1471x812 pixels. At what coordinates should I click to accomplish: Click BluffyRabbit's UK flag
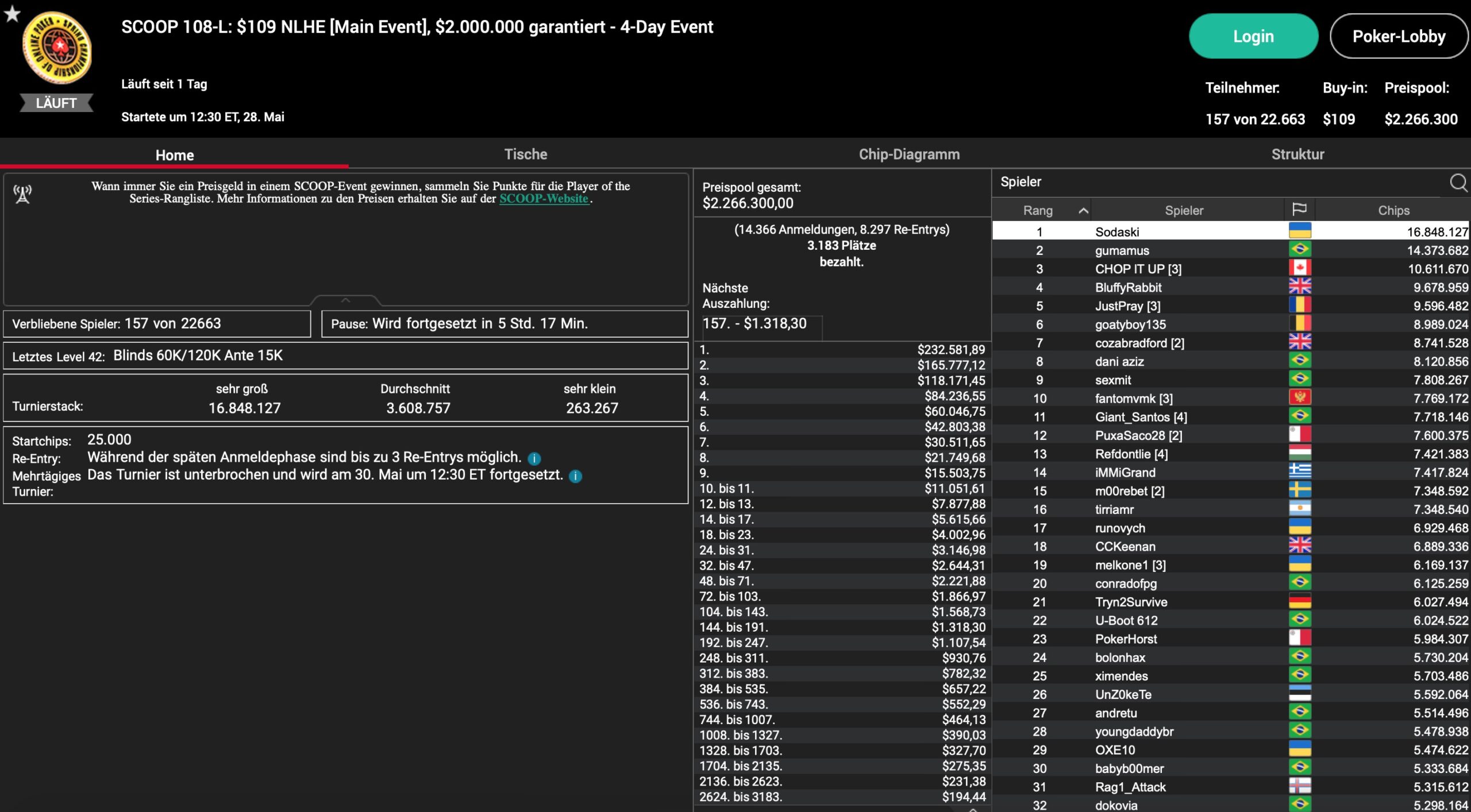tap(1300, 287)
